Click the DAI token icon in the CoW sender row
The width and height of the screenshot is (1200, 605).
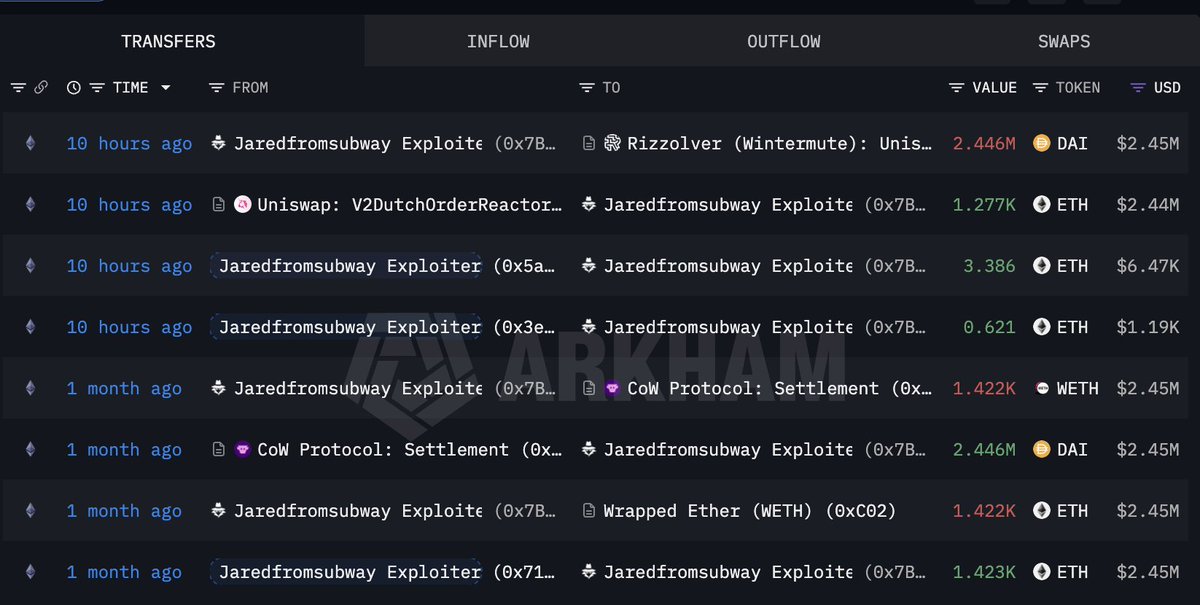(x=1041, y=450)
